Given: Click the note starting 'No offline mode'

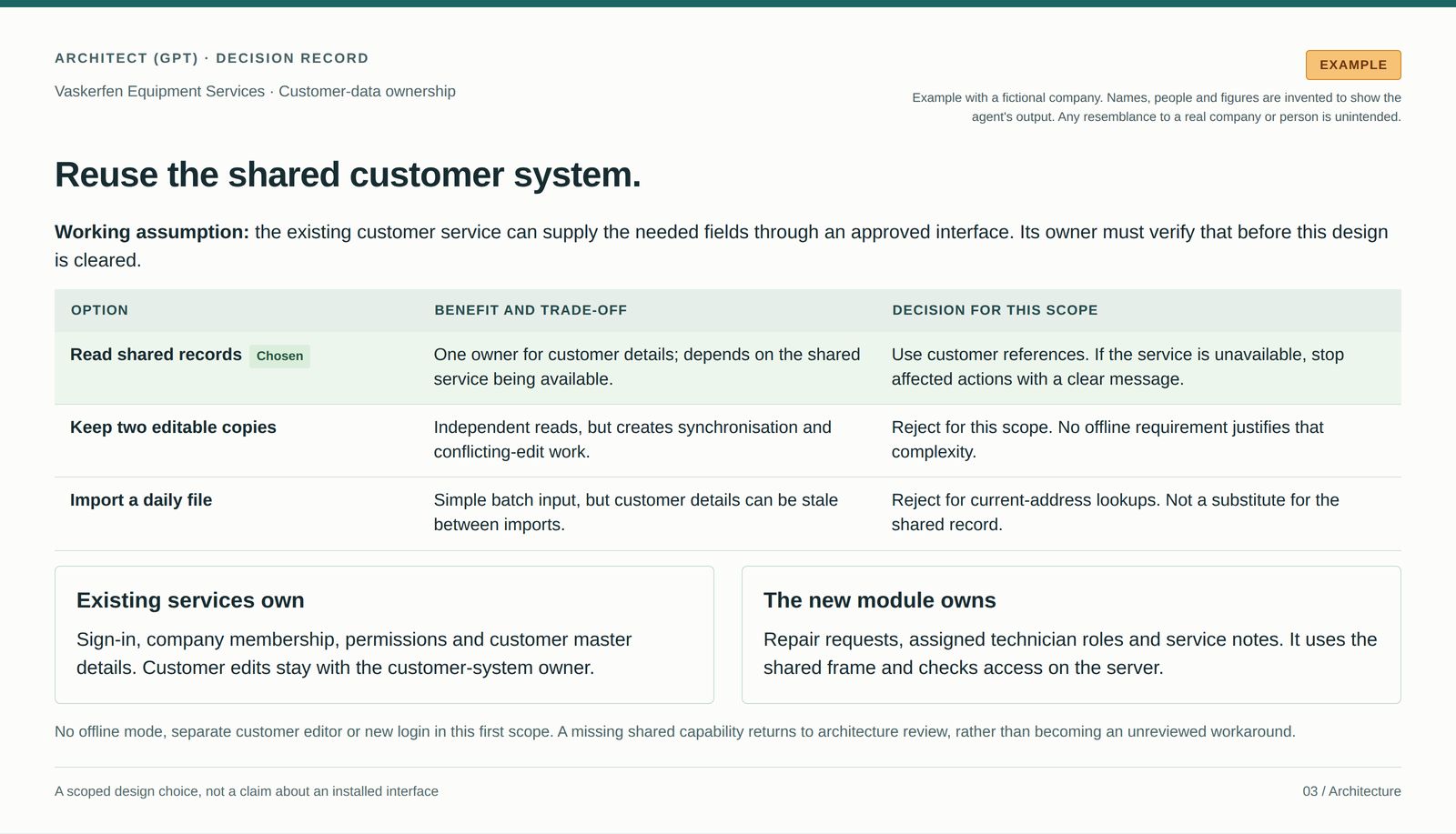Looking at the screenshot, I should (675, 731).
